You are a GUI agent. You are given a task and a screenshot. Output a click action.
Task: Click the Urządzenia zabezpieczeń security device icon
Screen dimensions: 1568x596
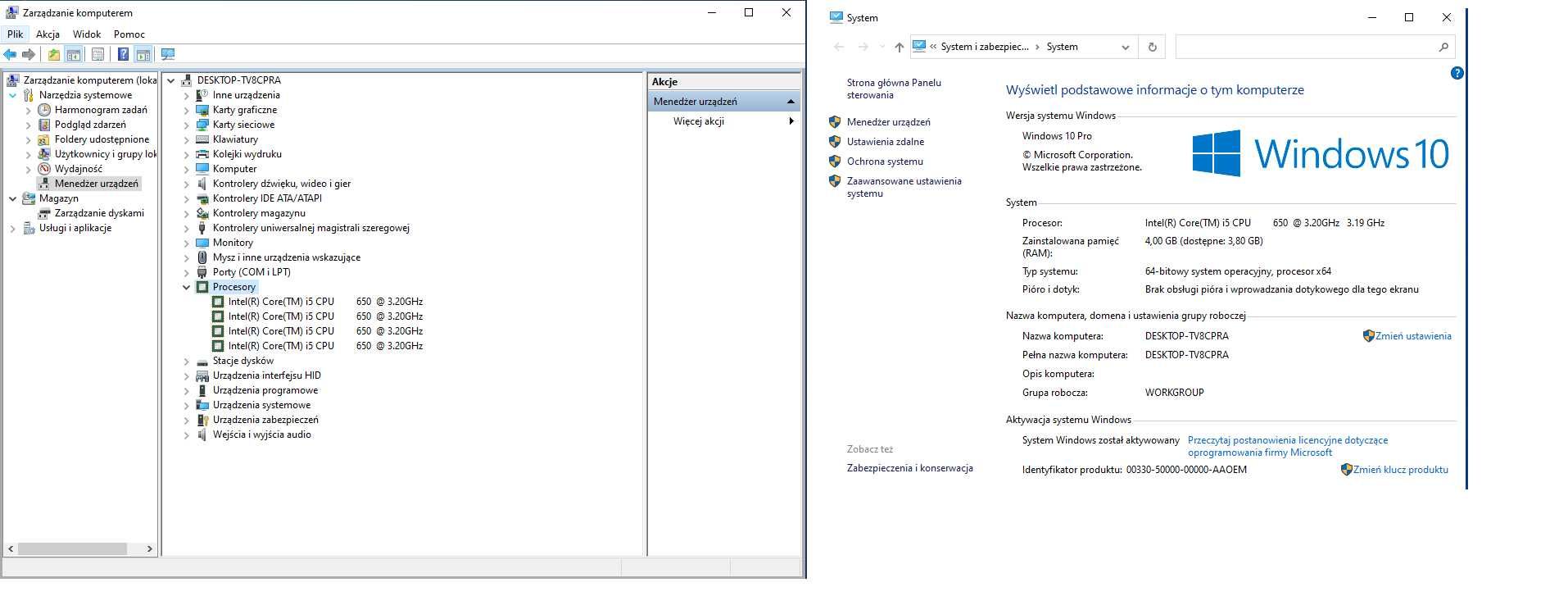[202, 420]
